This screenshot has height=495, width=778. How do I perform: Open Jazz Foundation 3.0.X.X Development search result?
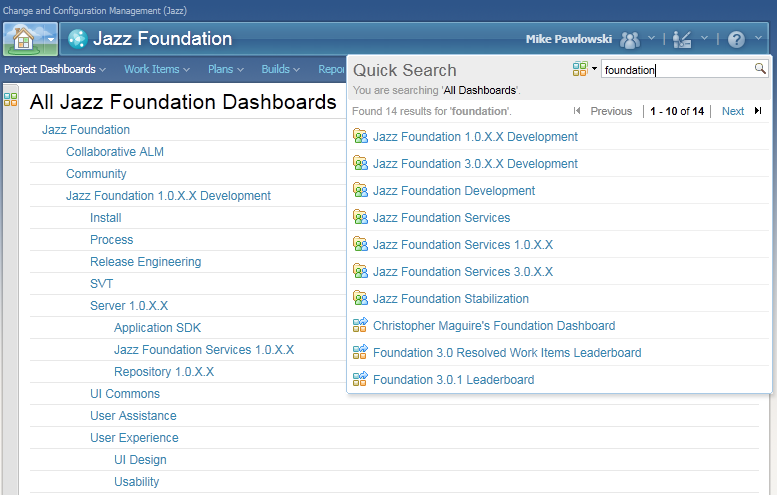pos(475,164)
